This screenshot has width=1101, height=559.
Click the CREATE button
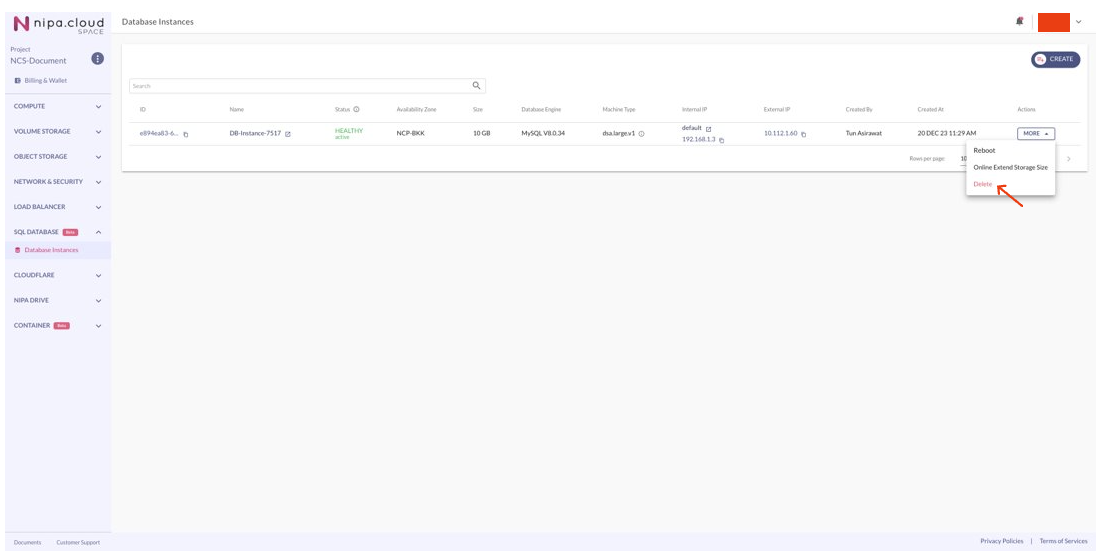[1055, 59]
